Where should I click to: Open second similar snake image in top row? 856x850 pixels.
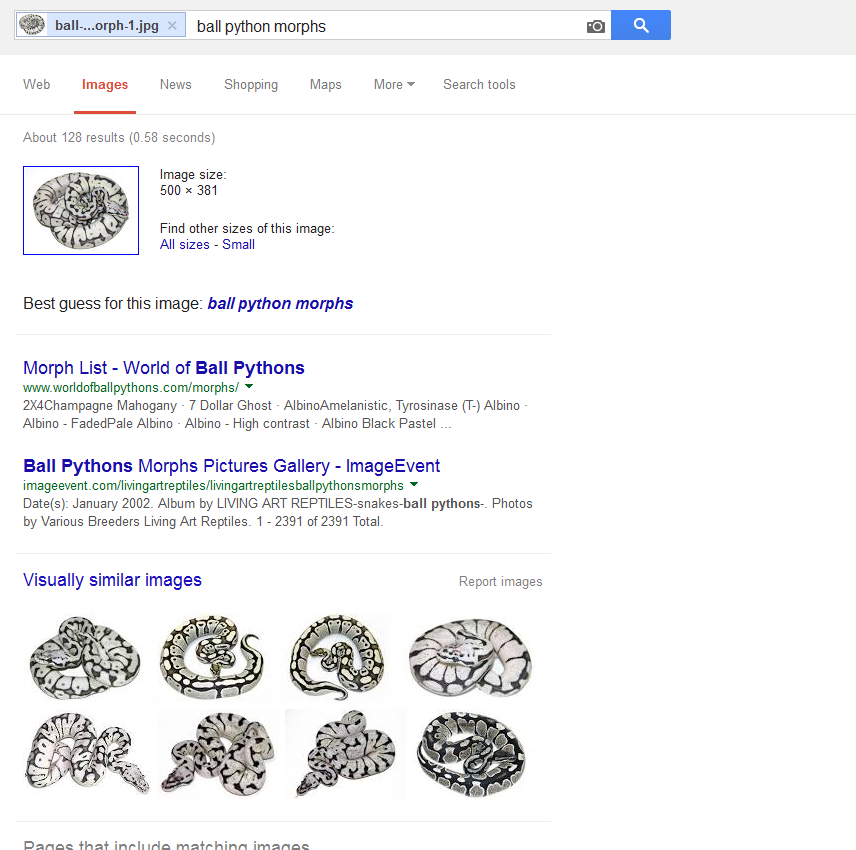point(212,657)
